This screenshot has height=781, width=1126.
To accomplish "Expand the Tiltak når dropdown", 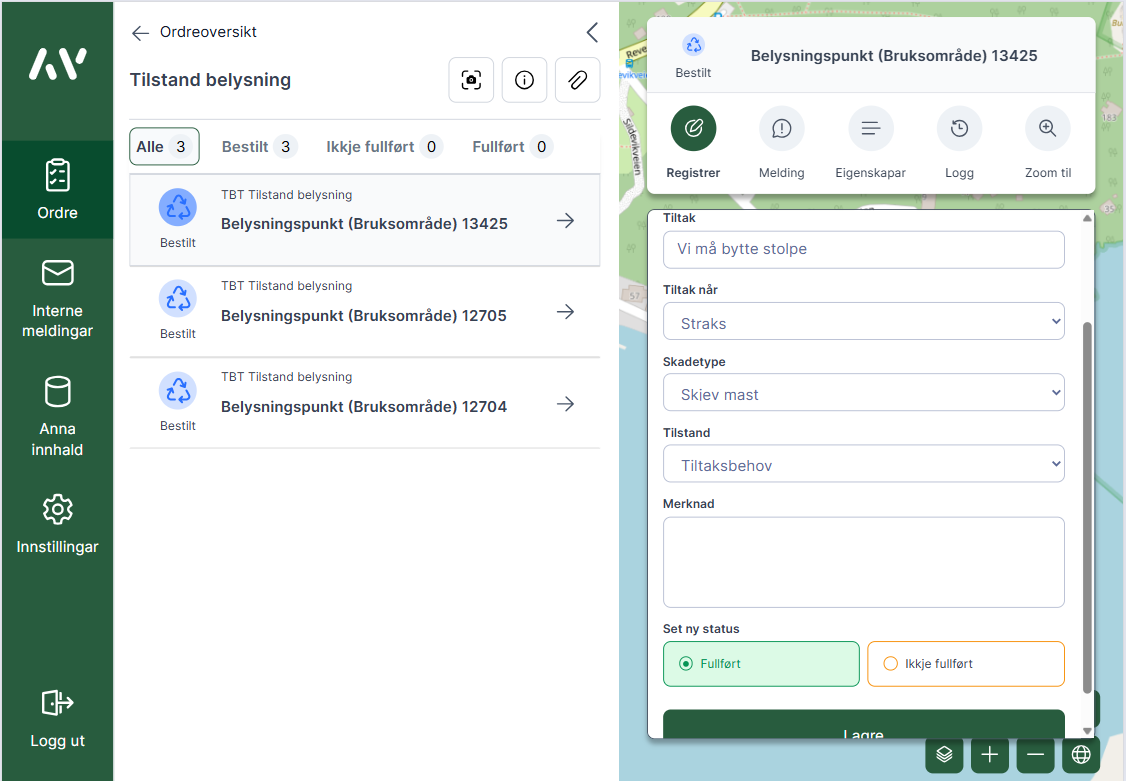I will [x=863, y=323].
